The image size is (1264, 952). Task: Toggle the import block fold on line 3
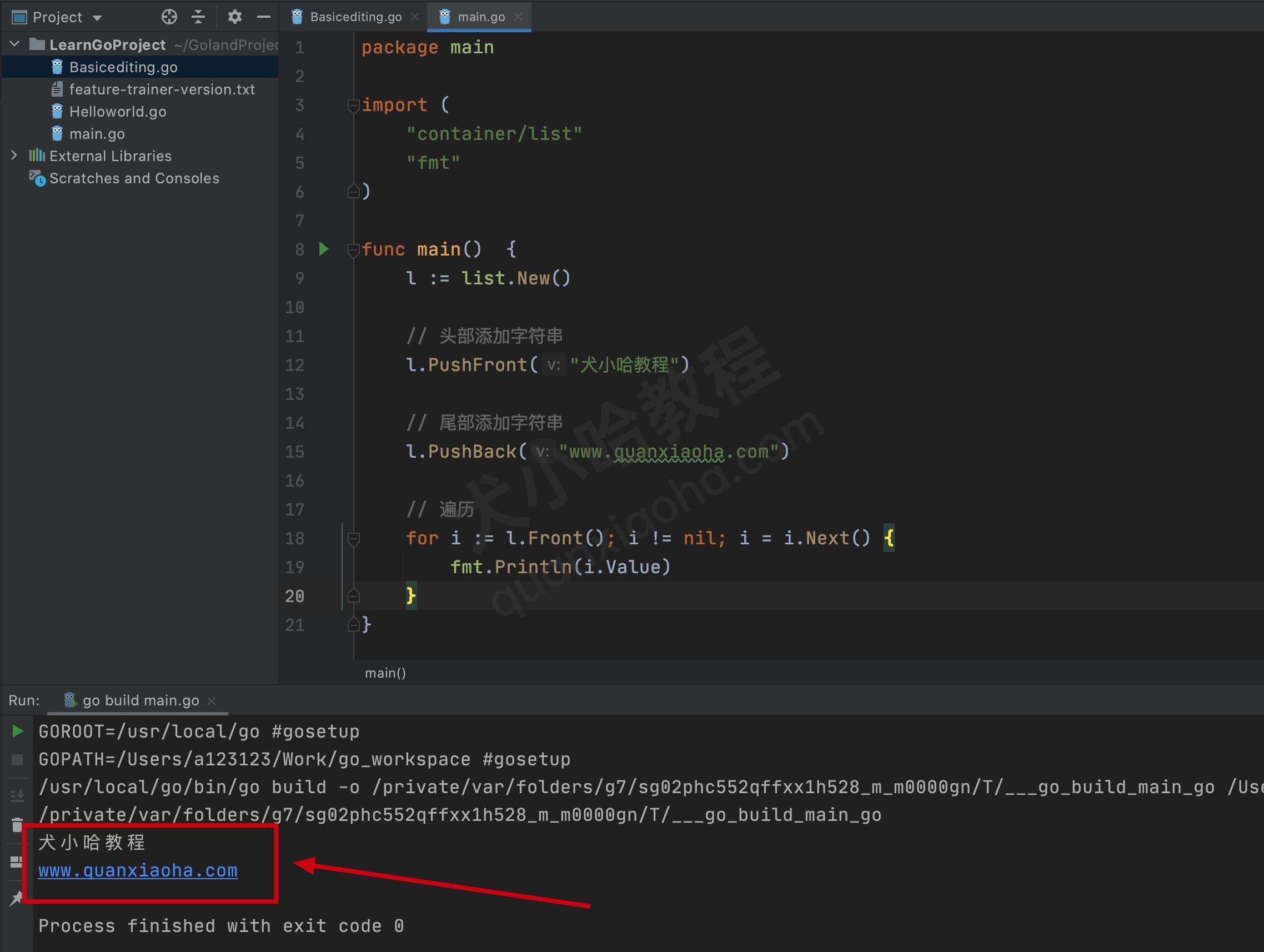[354, 106]
